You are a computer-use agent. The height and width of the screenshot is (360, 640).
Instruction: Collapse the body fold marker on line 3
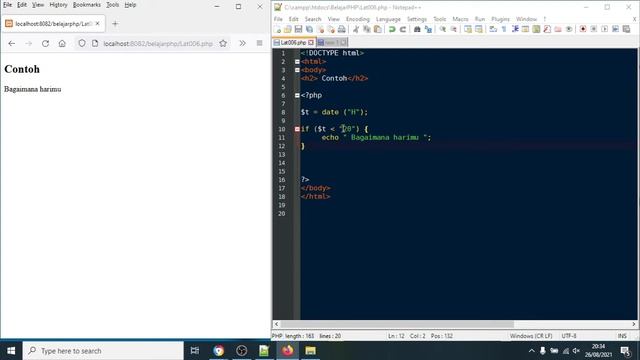pos(297,70)
